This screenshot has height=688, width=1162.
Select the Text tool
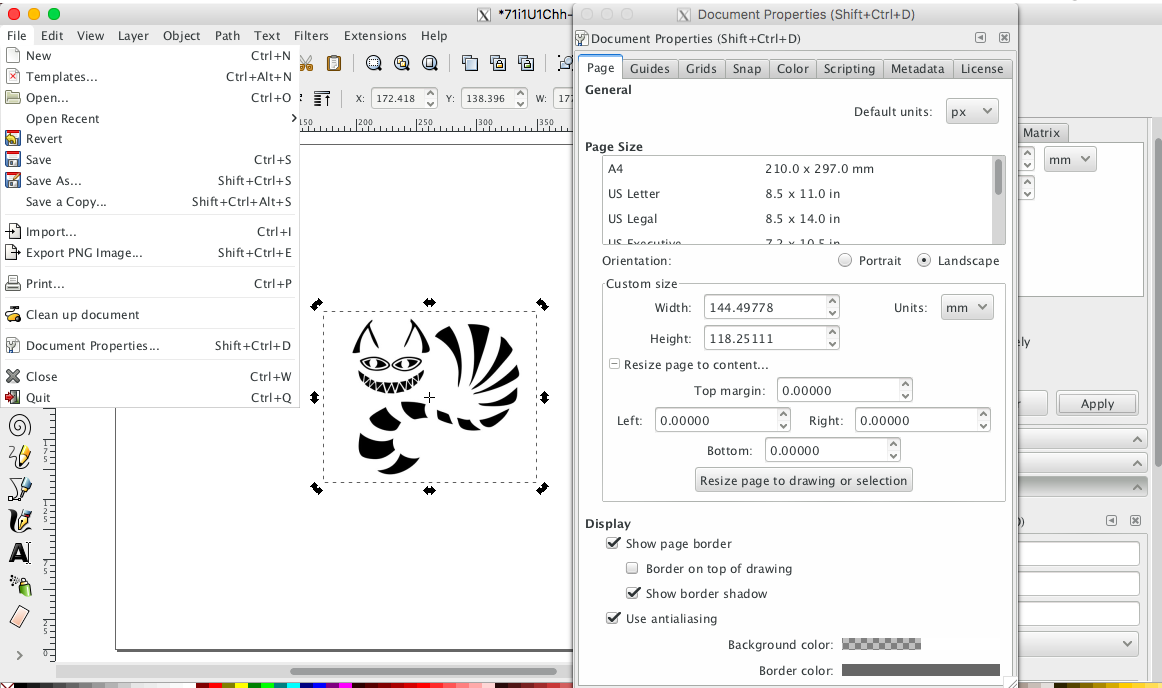click(19, 553)
